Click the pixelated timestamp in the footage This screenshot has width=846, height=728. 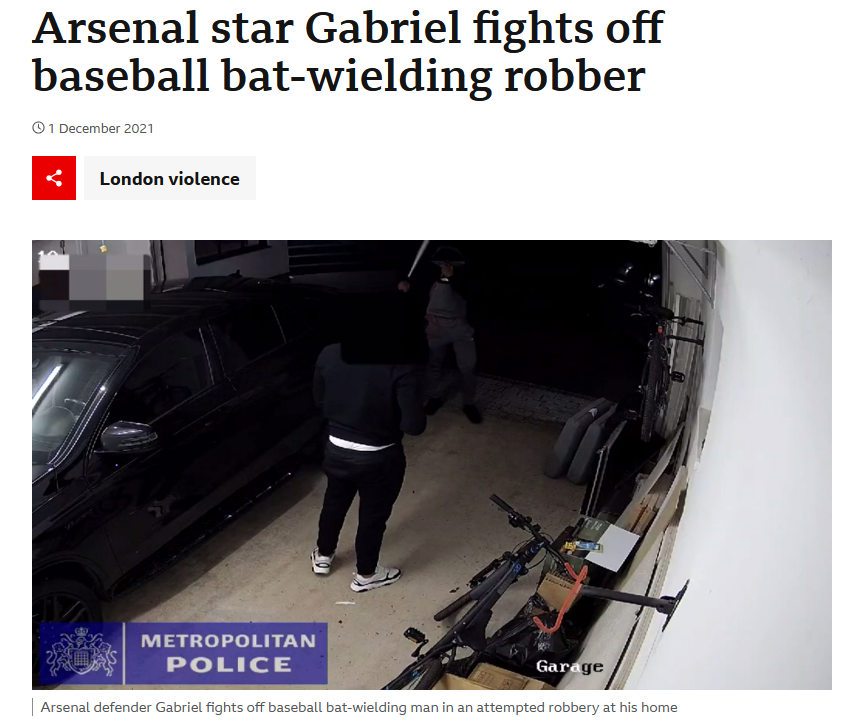(91, 277)
